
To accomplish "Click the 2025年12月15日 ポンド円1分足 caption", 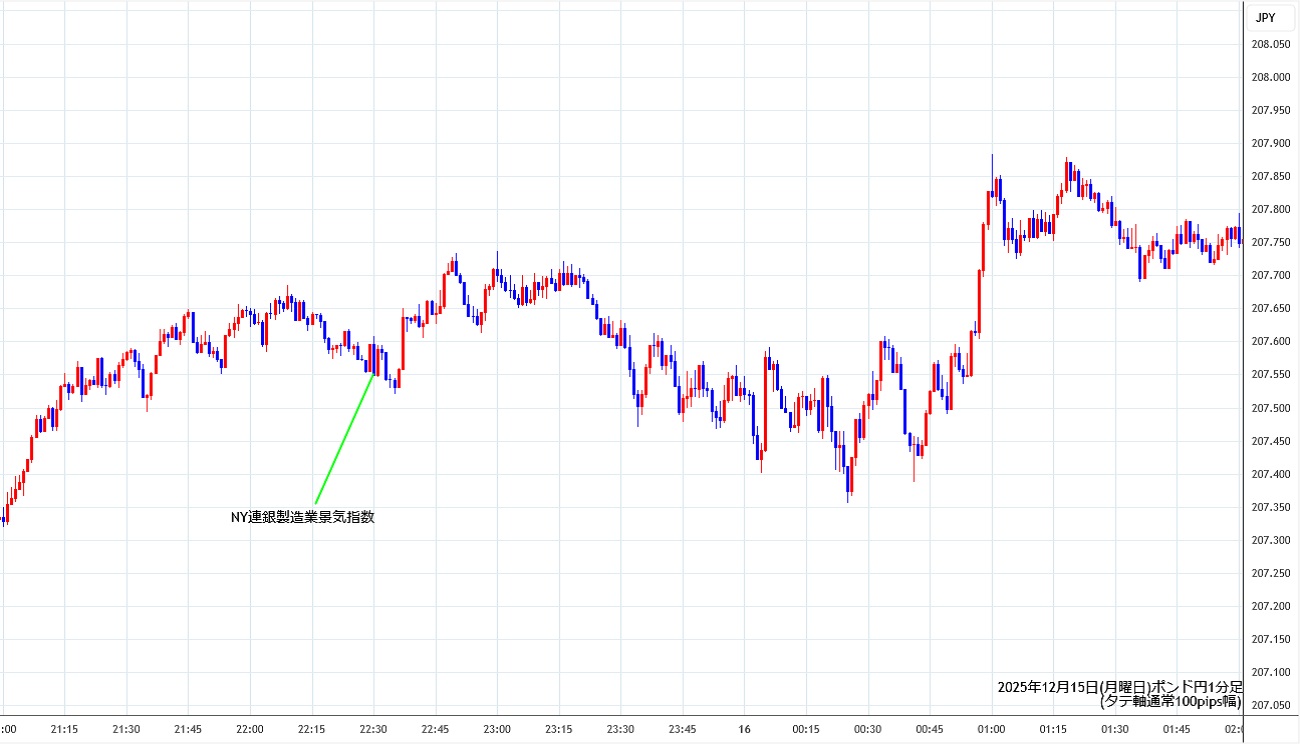I will (x=1119, y=687).
